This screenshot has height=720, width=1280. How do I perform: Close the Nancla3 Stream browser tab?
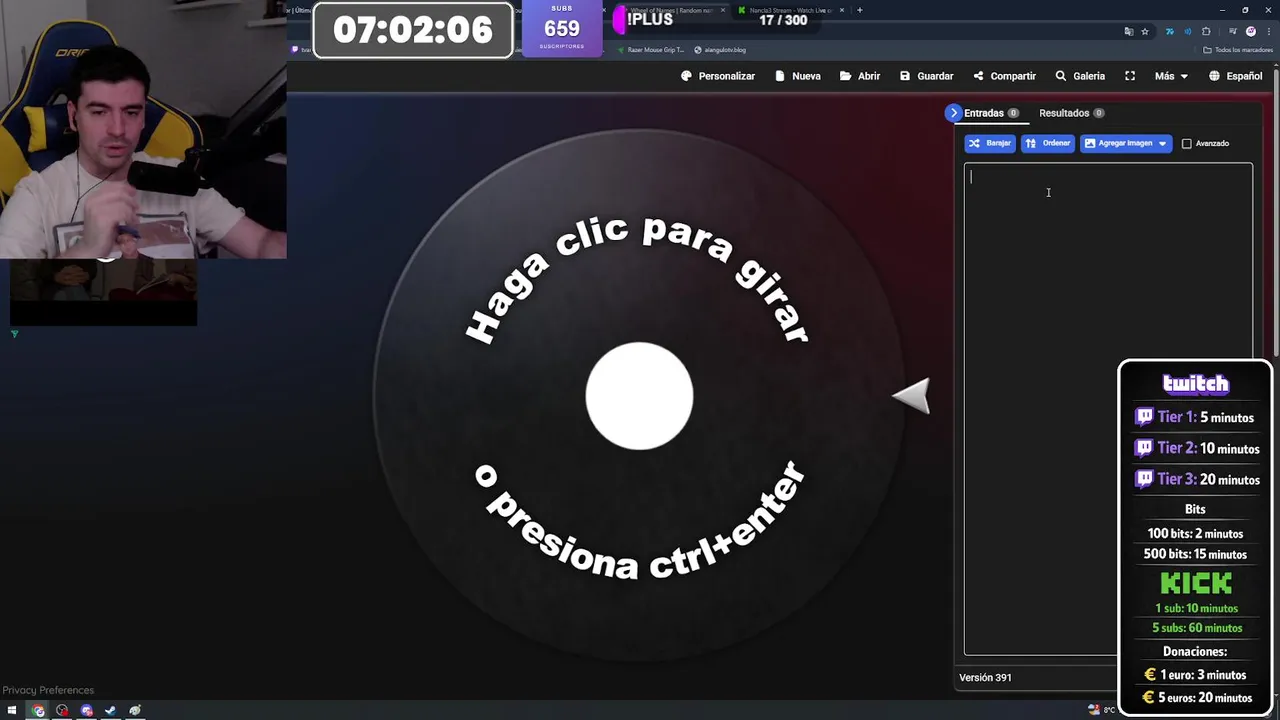pyautogui.click(x=842, y=10)
